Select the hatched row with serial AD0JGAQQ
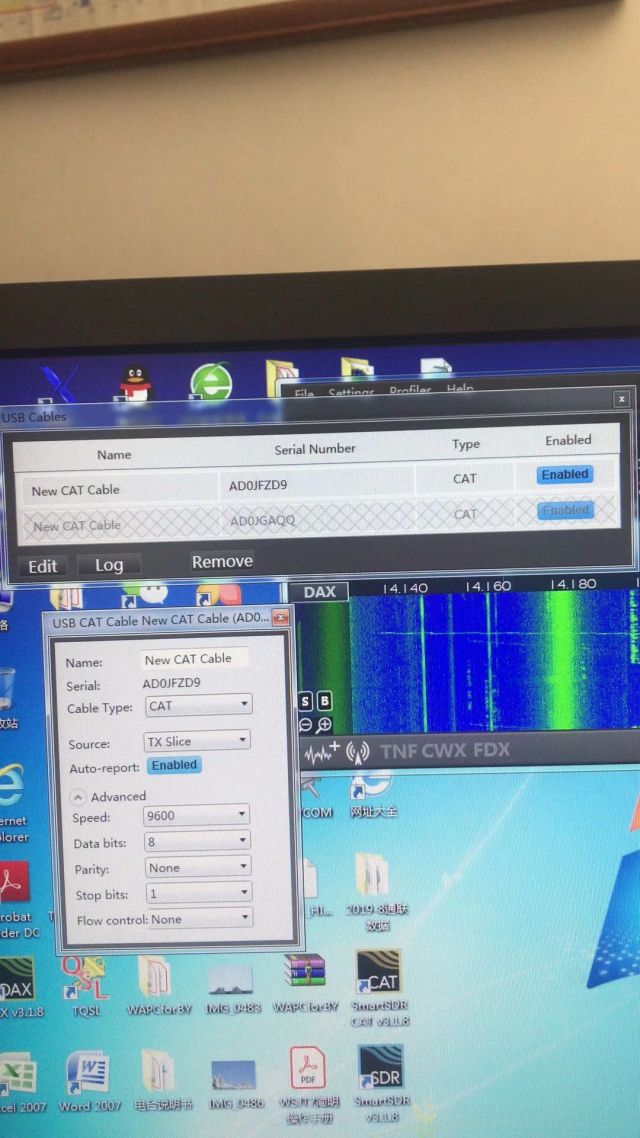Screen dimensions: 640x1138 click(318, 517)
